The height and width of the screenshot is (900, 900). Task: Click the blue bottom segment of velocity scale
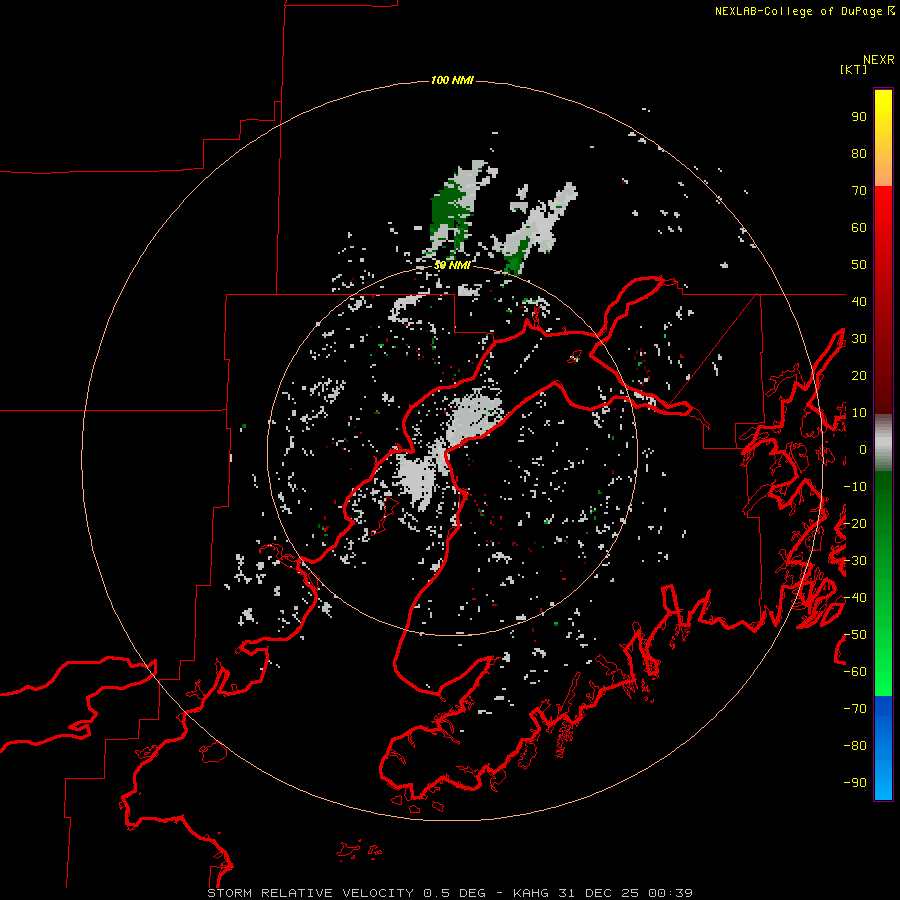click(883, 748)
